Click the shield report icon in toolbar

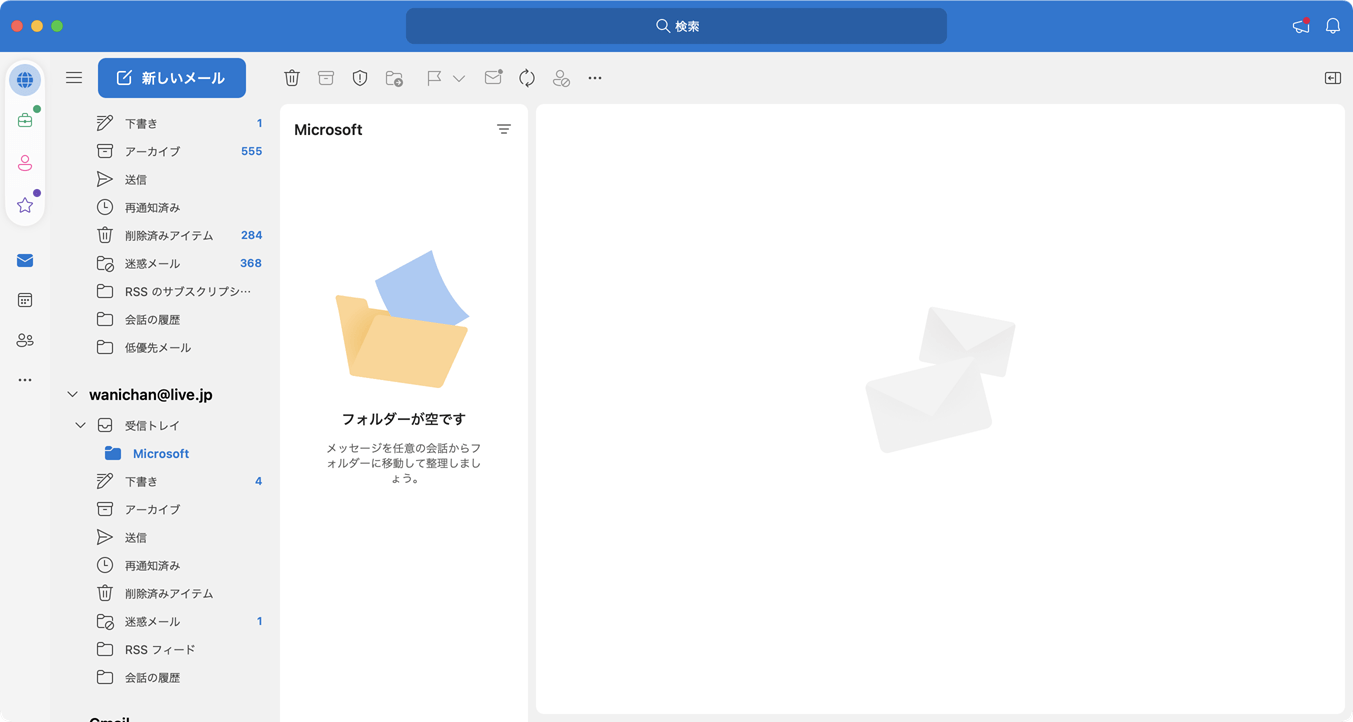coord(360,78)
